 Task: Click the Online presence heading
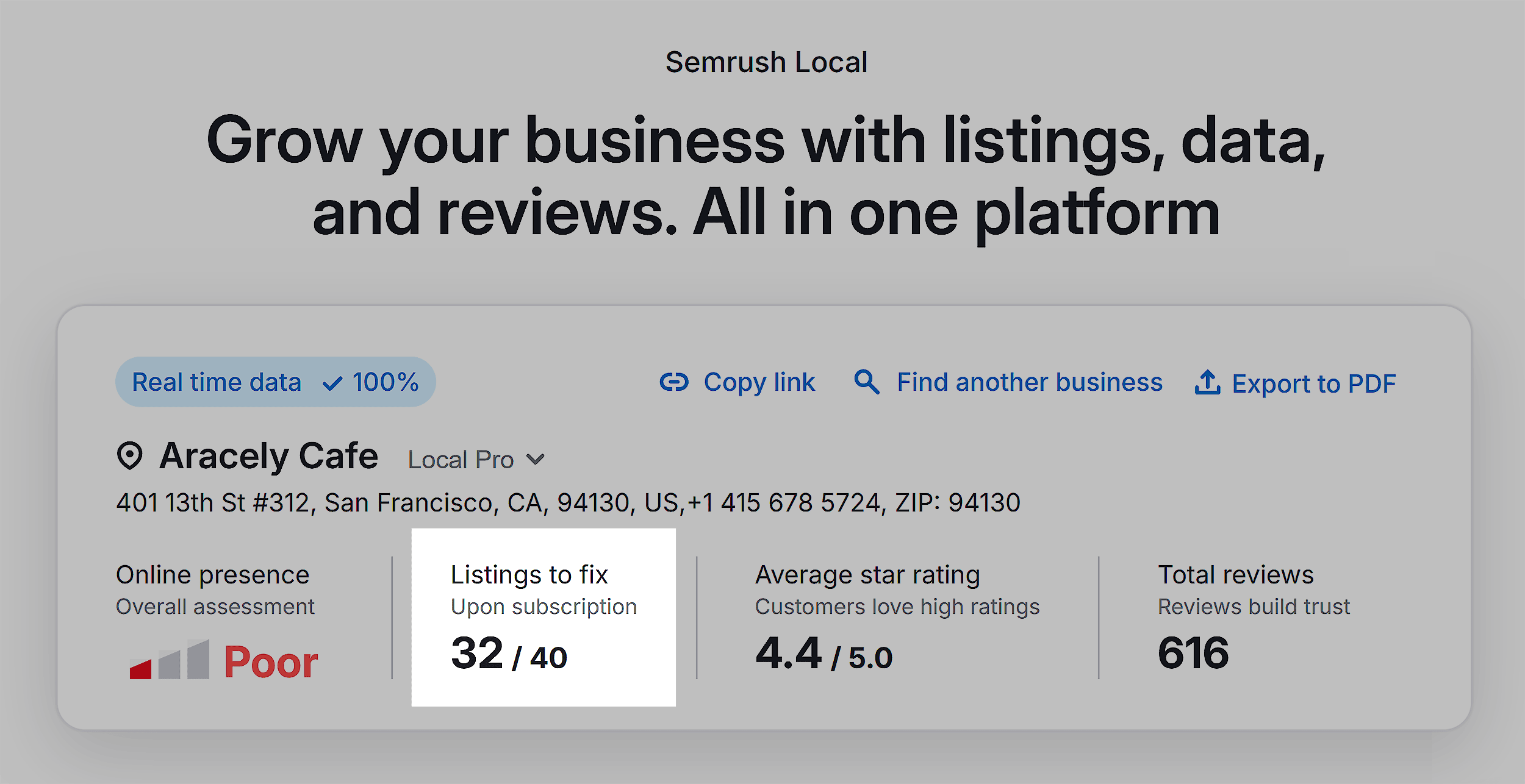click(213, 575)
